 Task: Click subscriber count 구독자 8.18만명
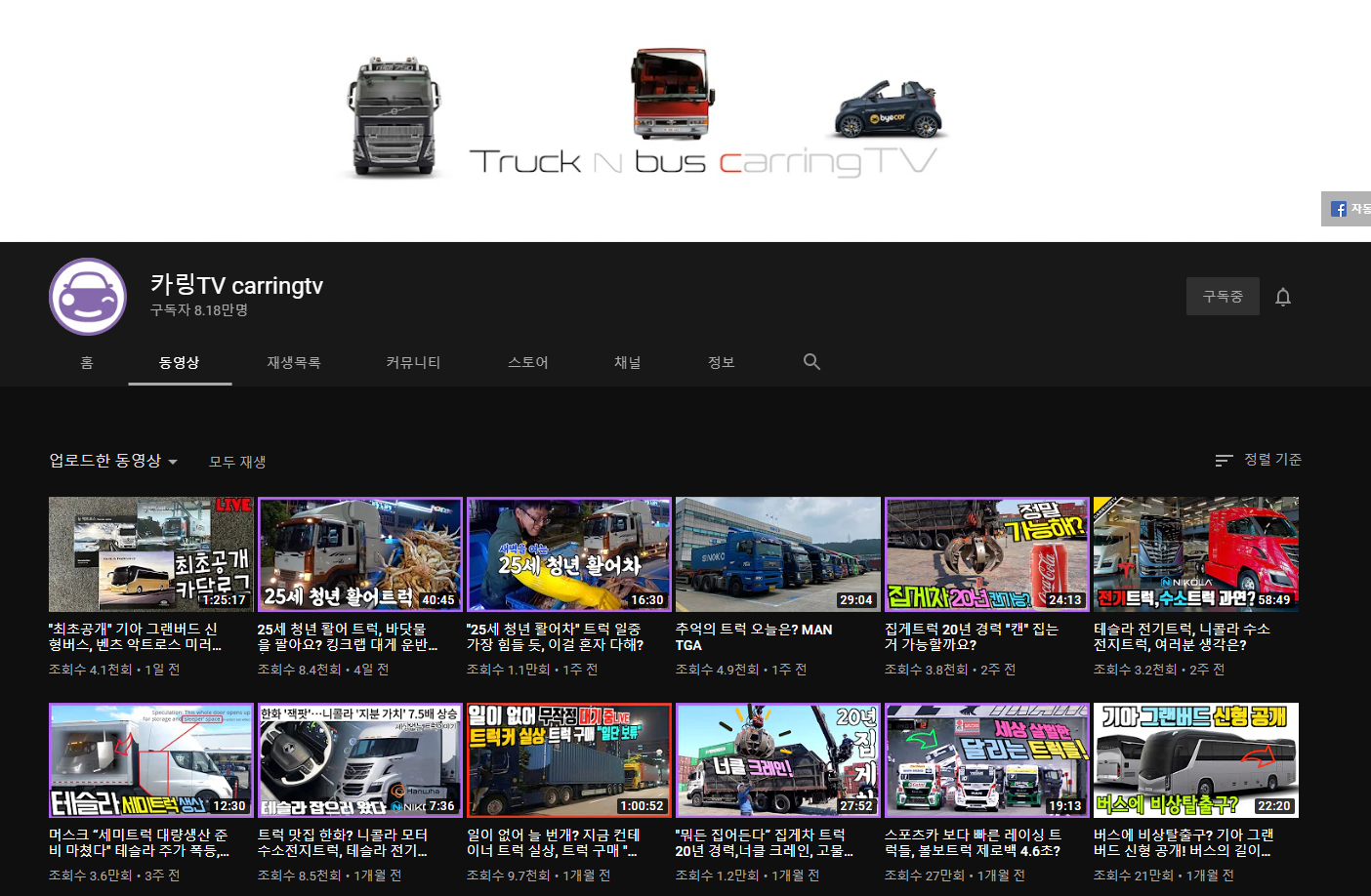pyautogui.click(x=199, y=309)
